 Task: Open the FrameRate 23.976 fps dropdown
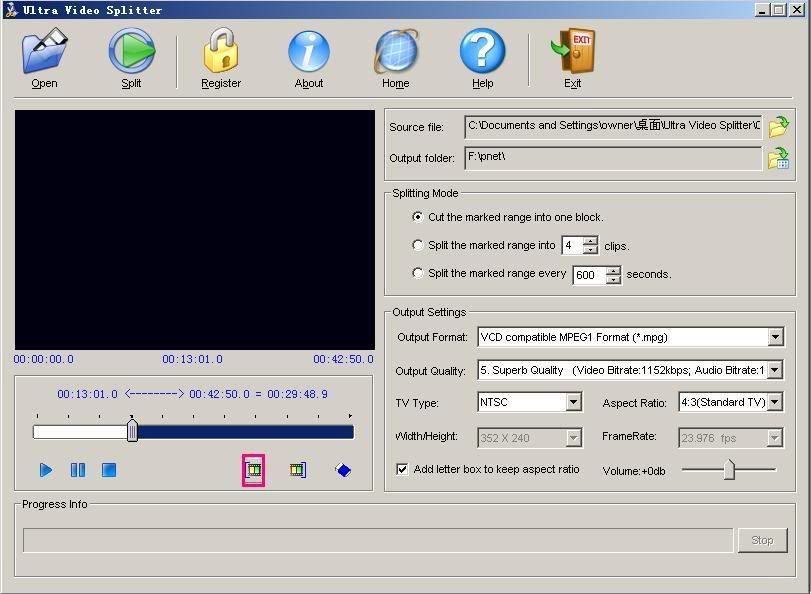(x=774, y=438)
